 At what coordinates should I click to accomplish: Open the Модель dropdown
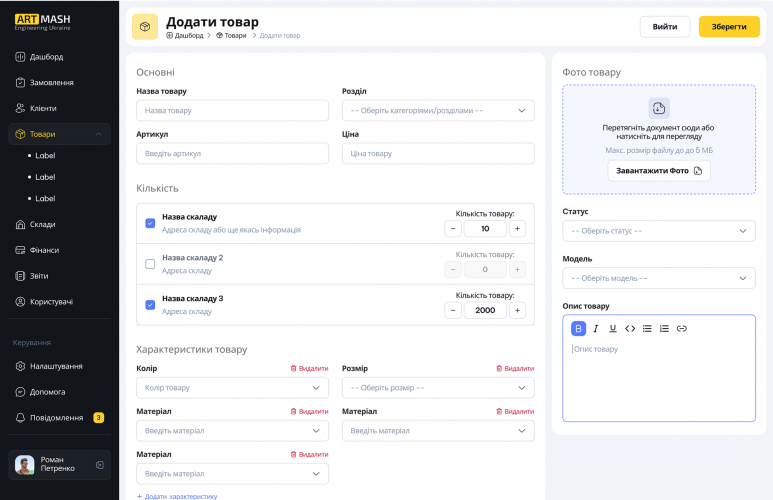click(x=659, y=278)
